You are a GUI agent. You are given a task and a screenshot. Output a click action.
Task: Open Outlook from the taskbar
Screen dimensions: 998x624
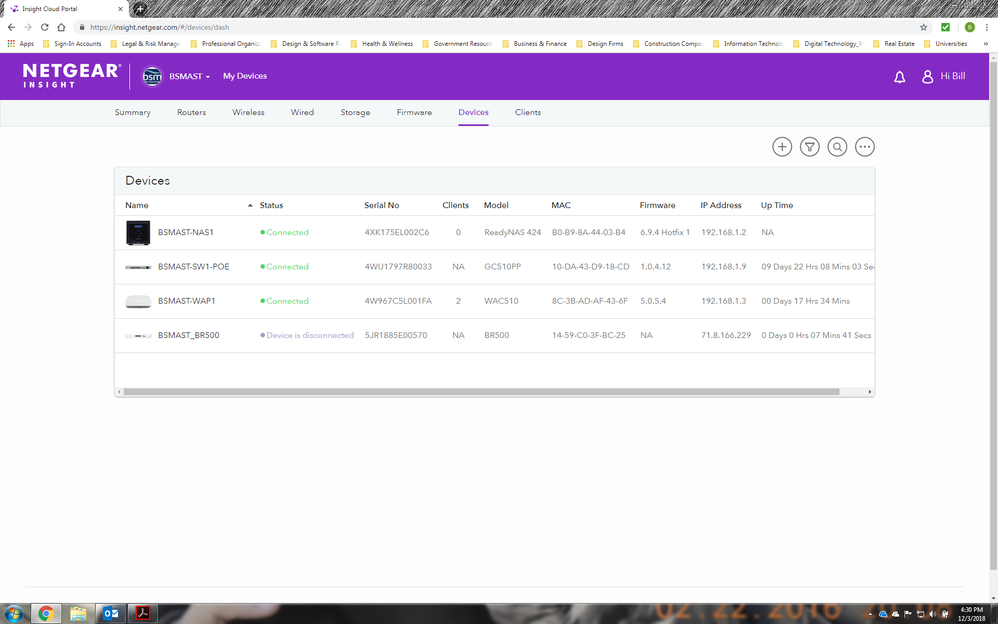(x=110, y=613)
